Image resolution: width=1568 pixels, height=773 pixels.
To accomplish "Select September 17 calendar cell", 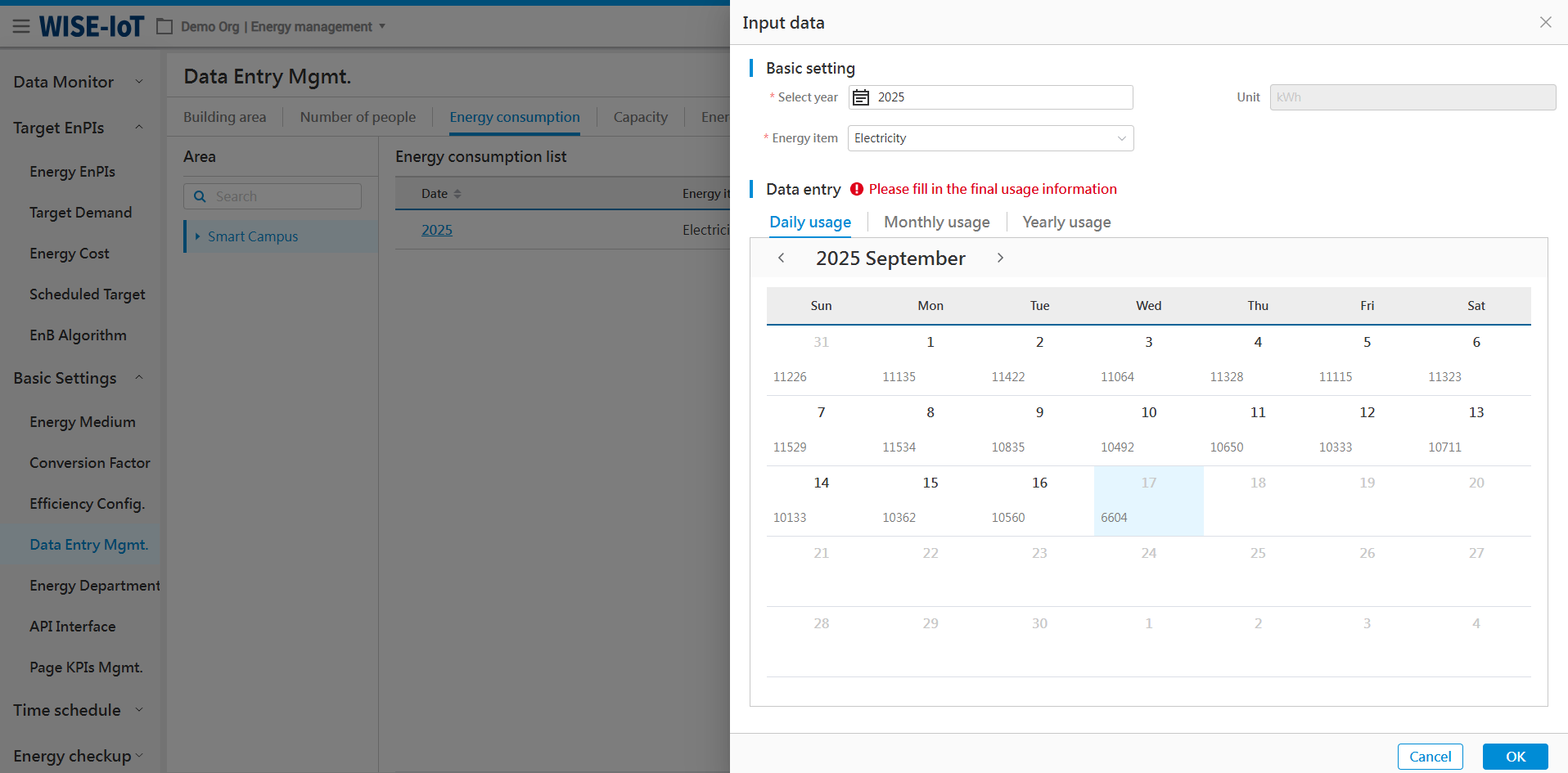I will pyautogui.click(x=1148, y=501).
